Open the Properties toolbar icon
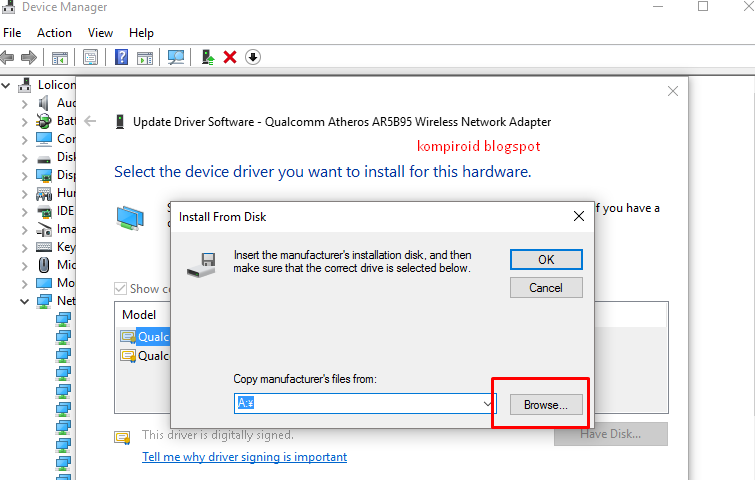The image size is (755, 480). 90,57
